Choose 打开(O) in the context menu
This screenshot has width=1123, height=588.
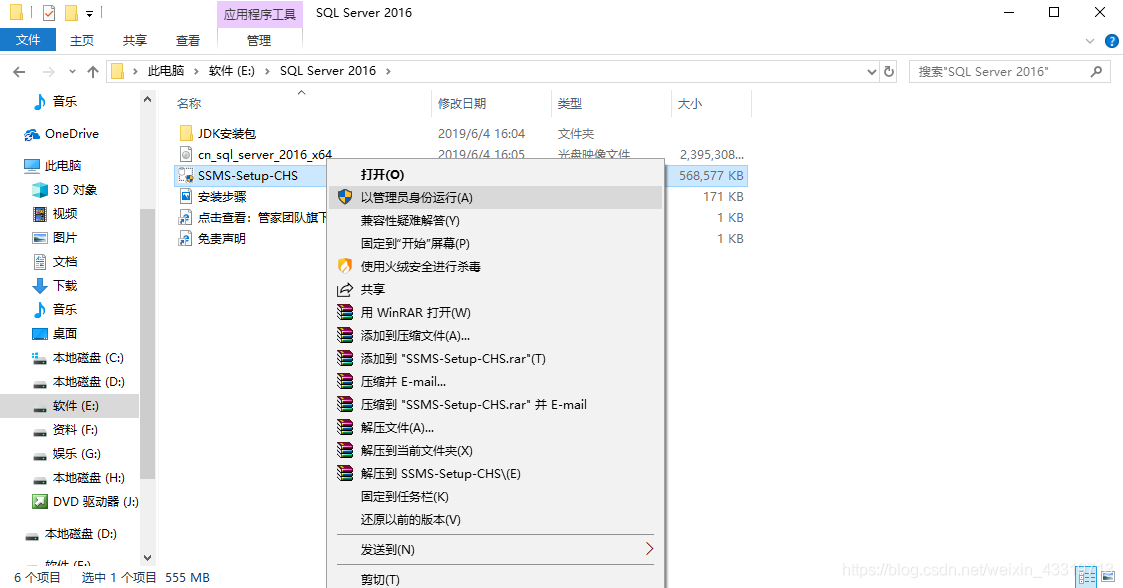pos(495,175)
